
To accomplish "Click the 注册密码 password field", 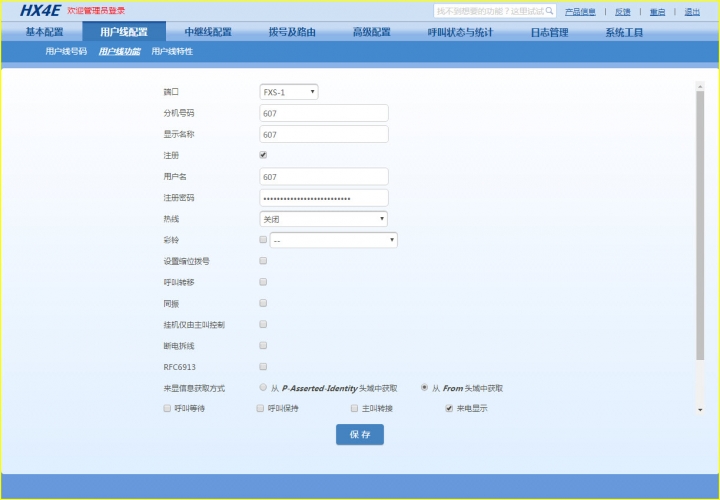I will point(324,198).
